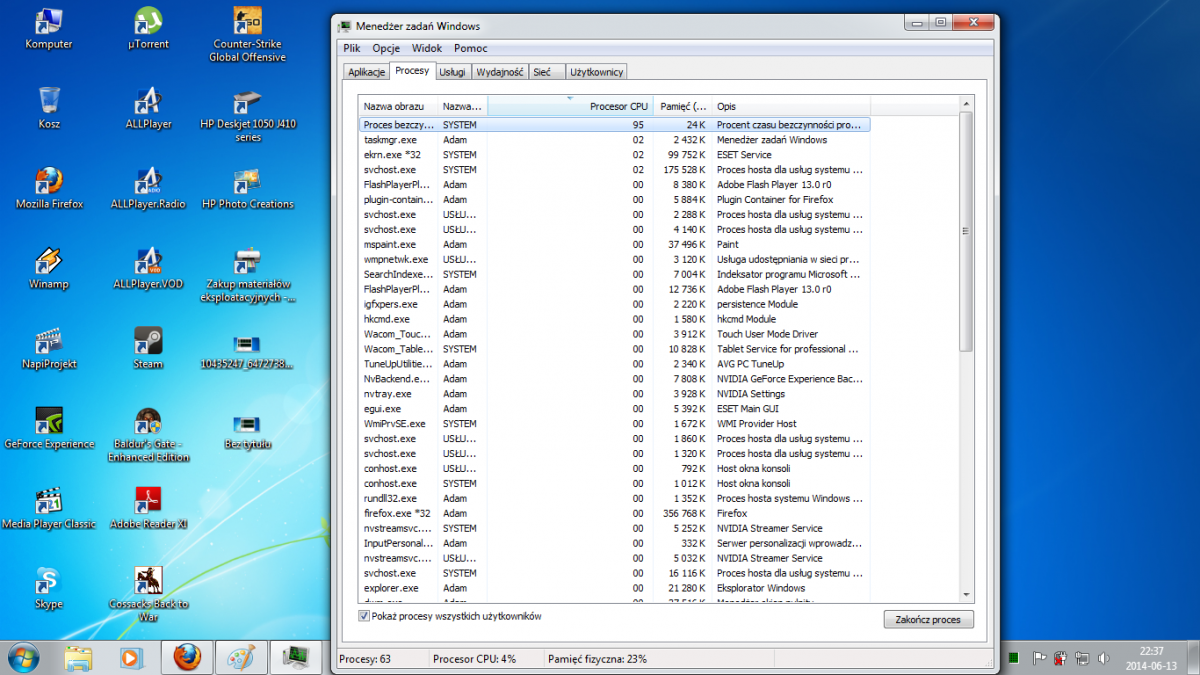
Task: Select the NapiProjekt desktop icon
Action: click(x=49, y=348)
